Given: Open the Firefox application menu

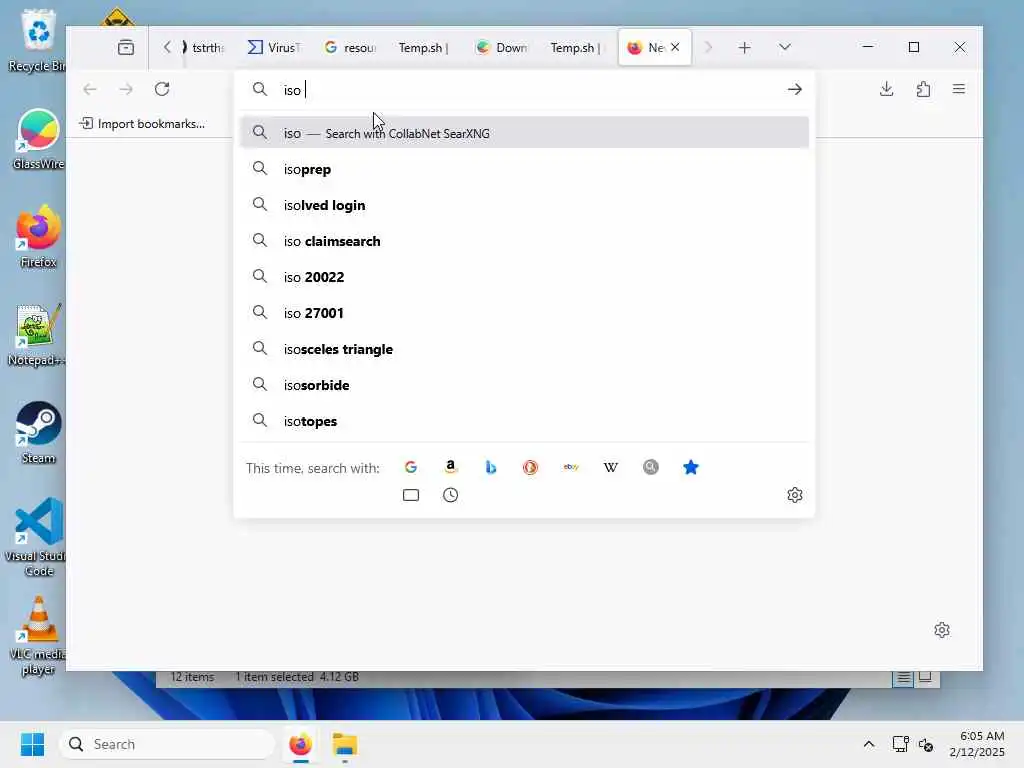Looking at the screenshot, I should click(959, 89).
